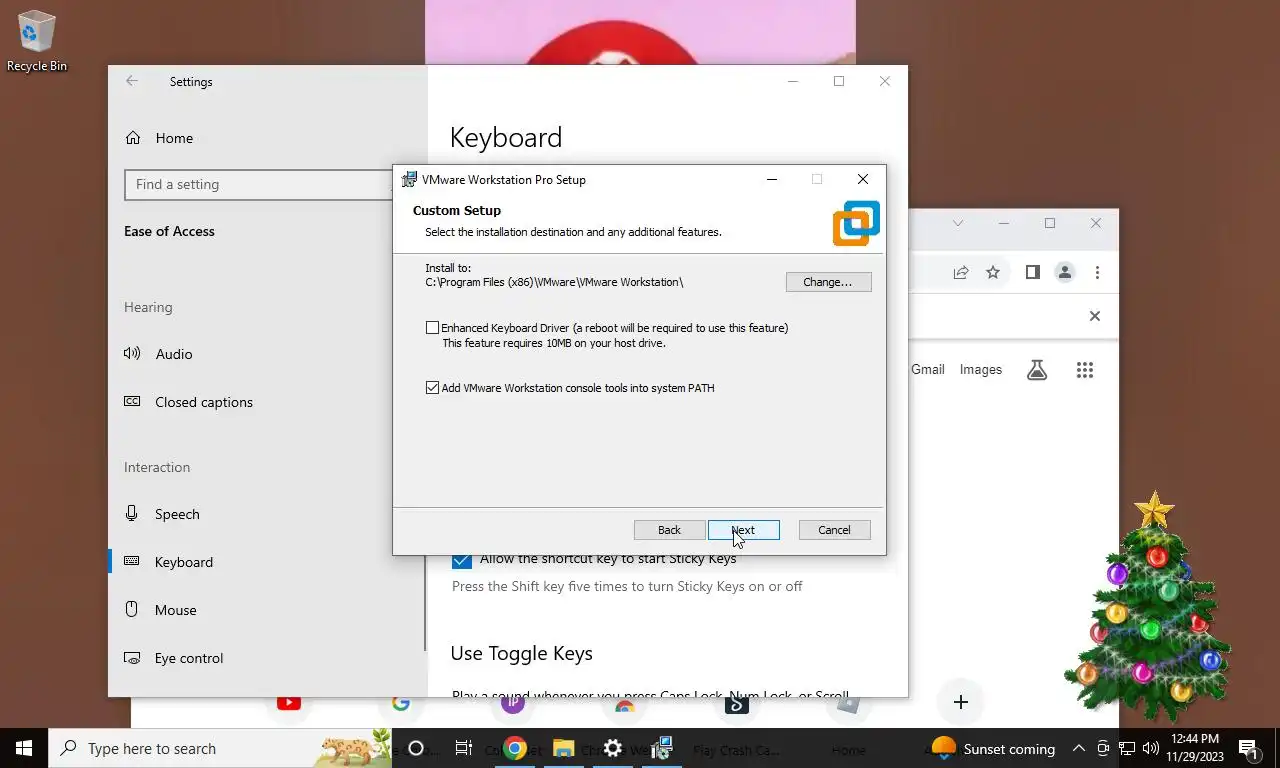Go back using Settings back arrow
1280x768 pixels.
pos(132,82)
